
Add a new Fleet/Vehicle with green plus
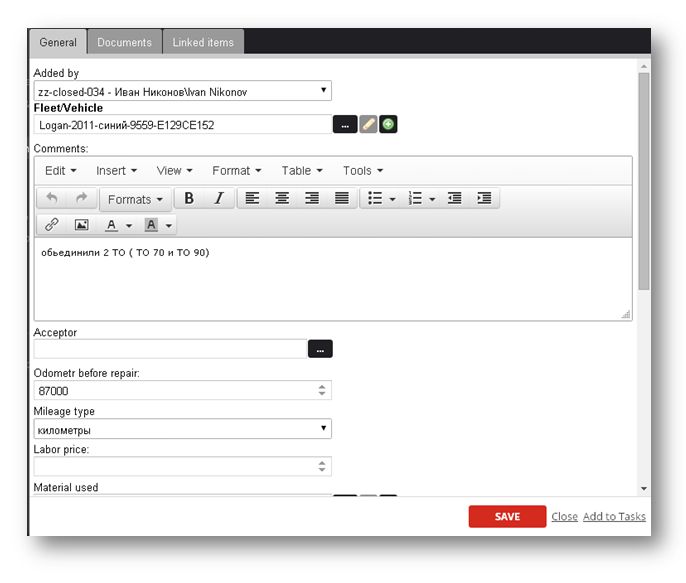388,125
